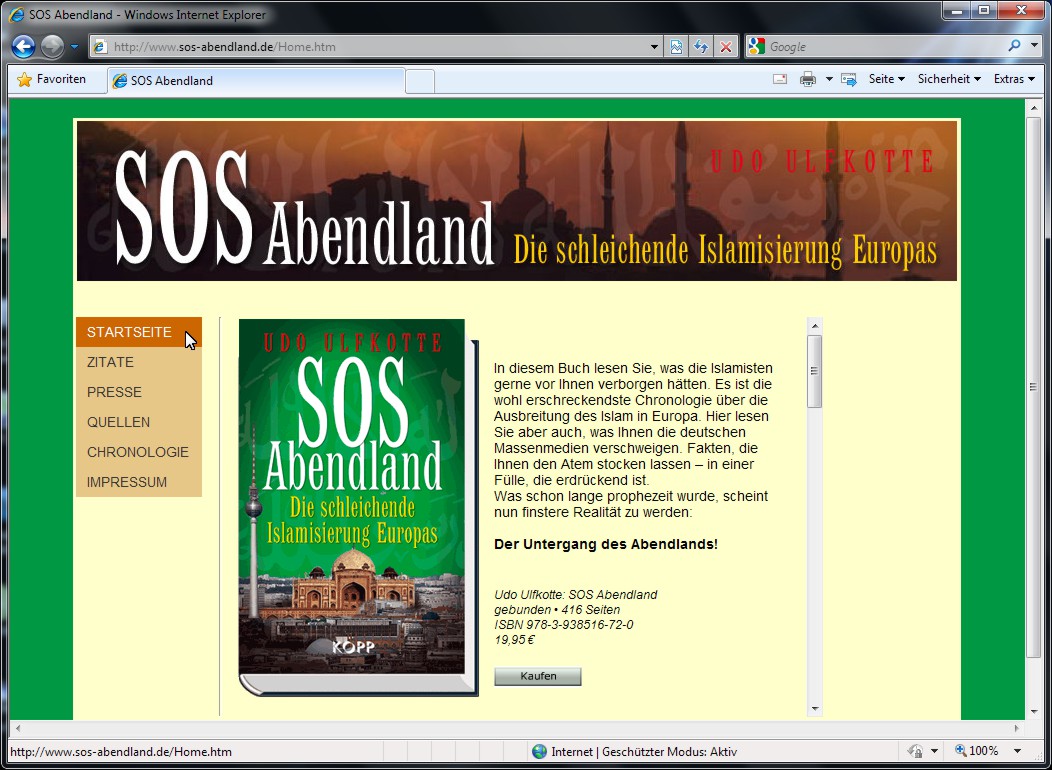The height and width of the screenshot is (770, 1052).
Task: Click the Internet Explorer icon in title bar
Action: pyautogui.click(x=17, y=14)
